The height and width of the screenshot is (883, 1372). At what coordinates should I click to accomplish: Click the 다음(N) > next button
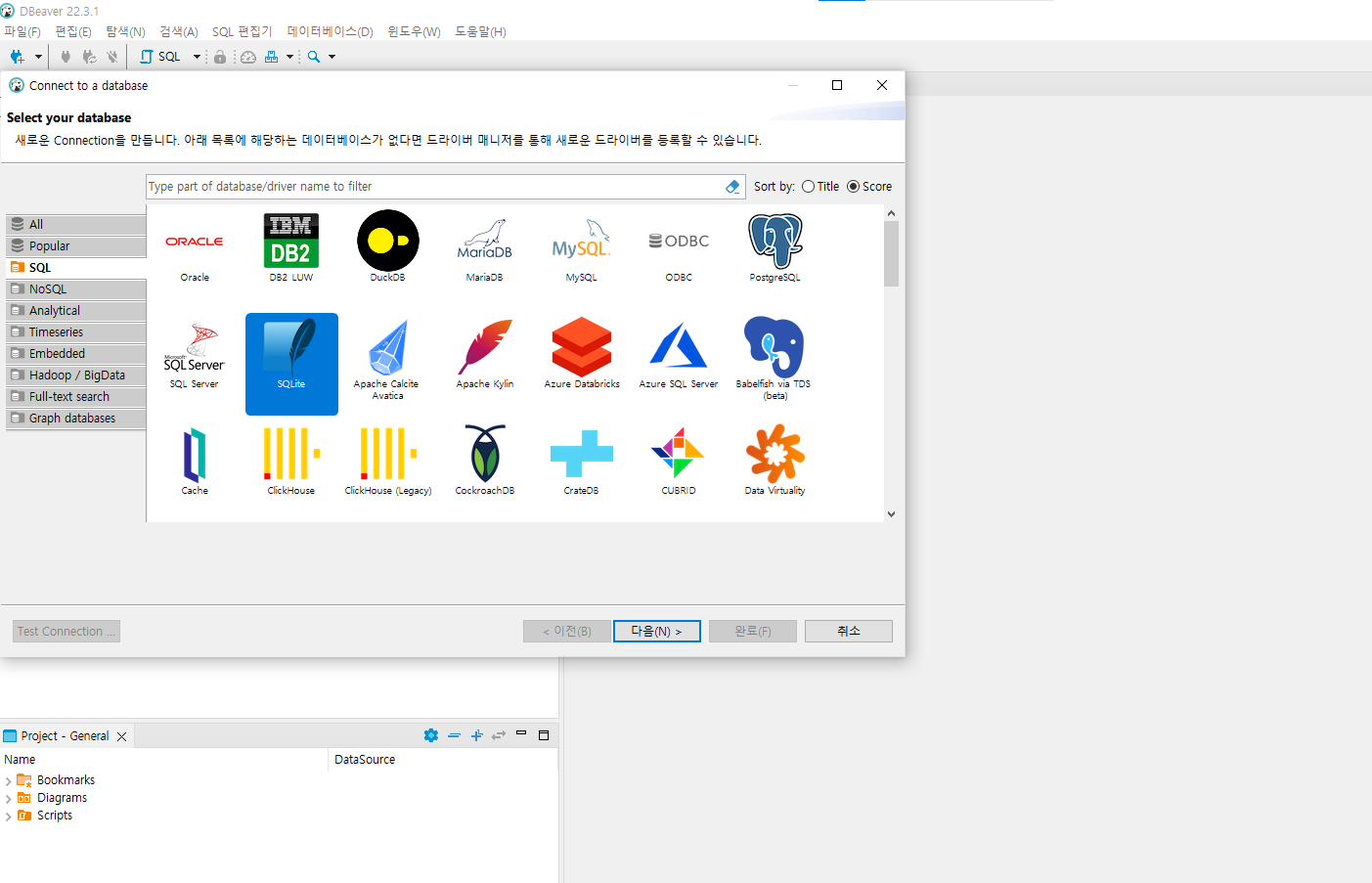tap(657, 632)
